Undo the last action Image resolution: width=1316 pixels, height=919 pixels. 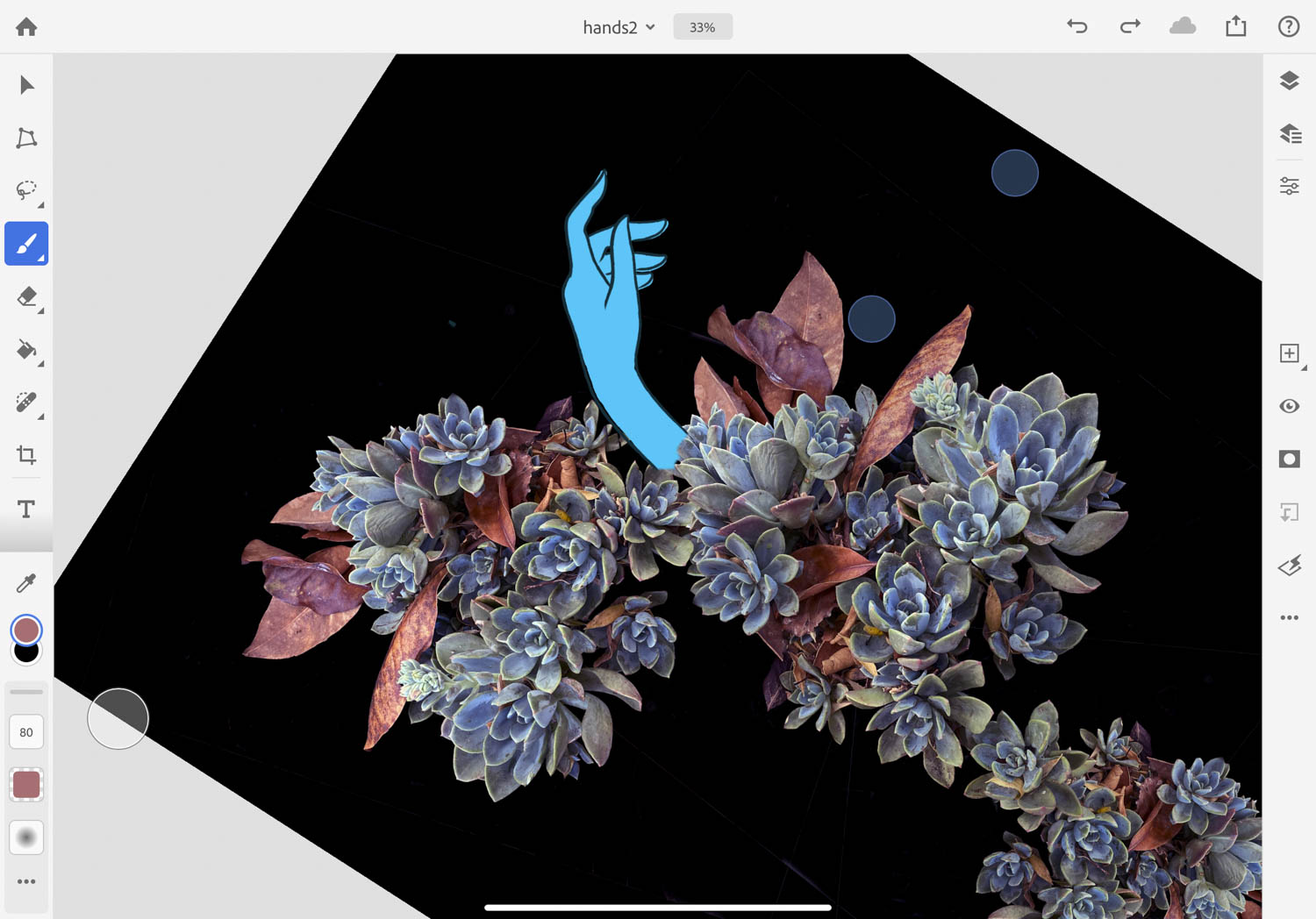coord(1076,26)
